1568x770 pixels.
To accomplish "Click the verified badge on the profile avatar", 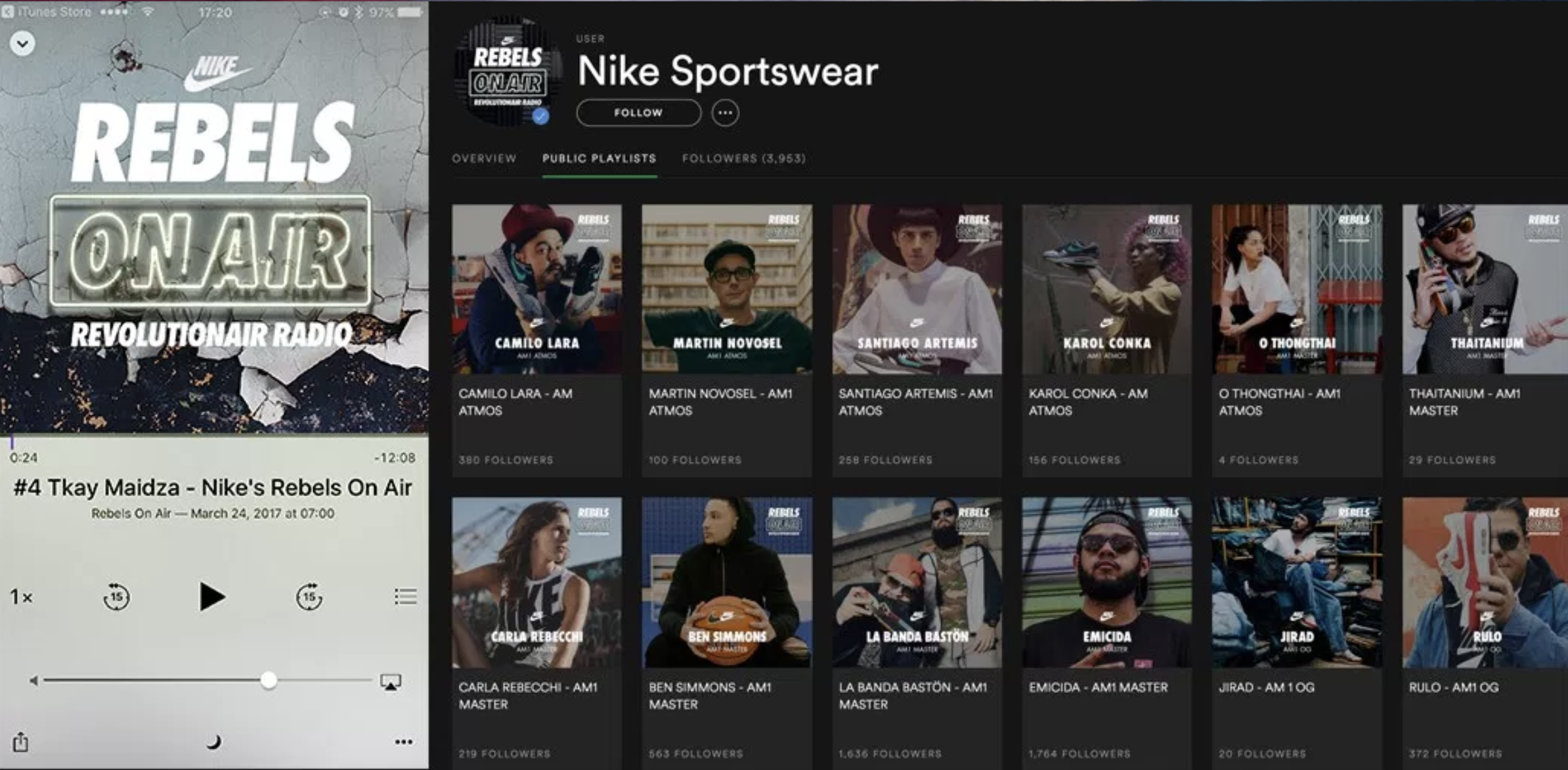I will coord(540,117).
